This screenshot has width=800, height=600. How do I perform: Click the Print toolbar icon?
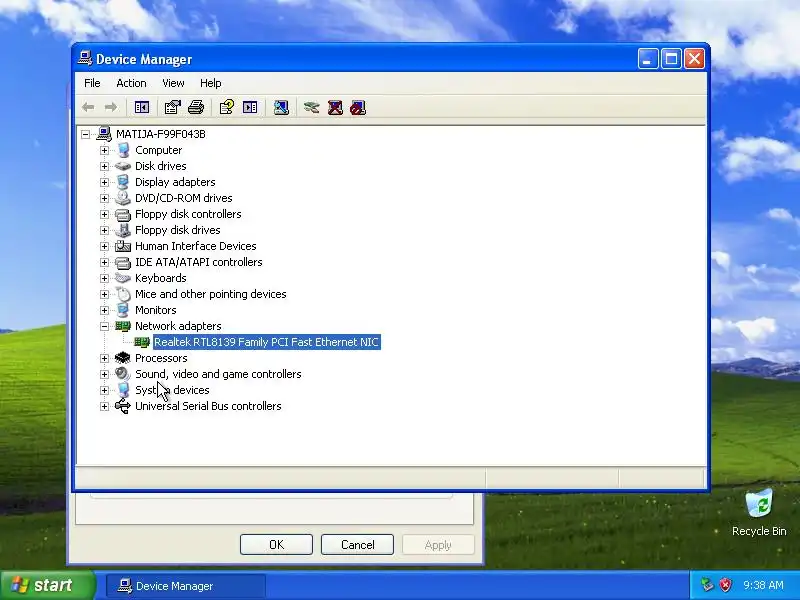click(x=196, y=107)
